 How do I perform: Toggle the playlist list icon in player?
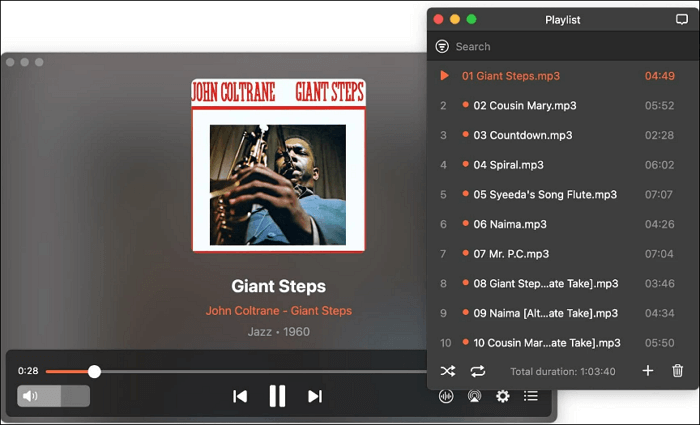[531, 396]
